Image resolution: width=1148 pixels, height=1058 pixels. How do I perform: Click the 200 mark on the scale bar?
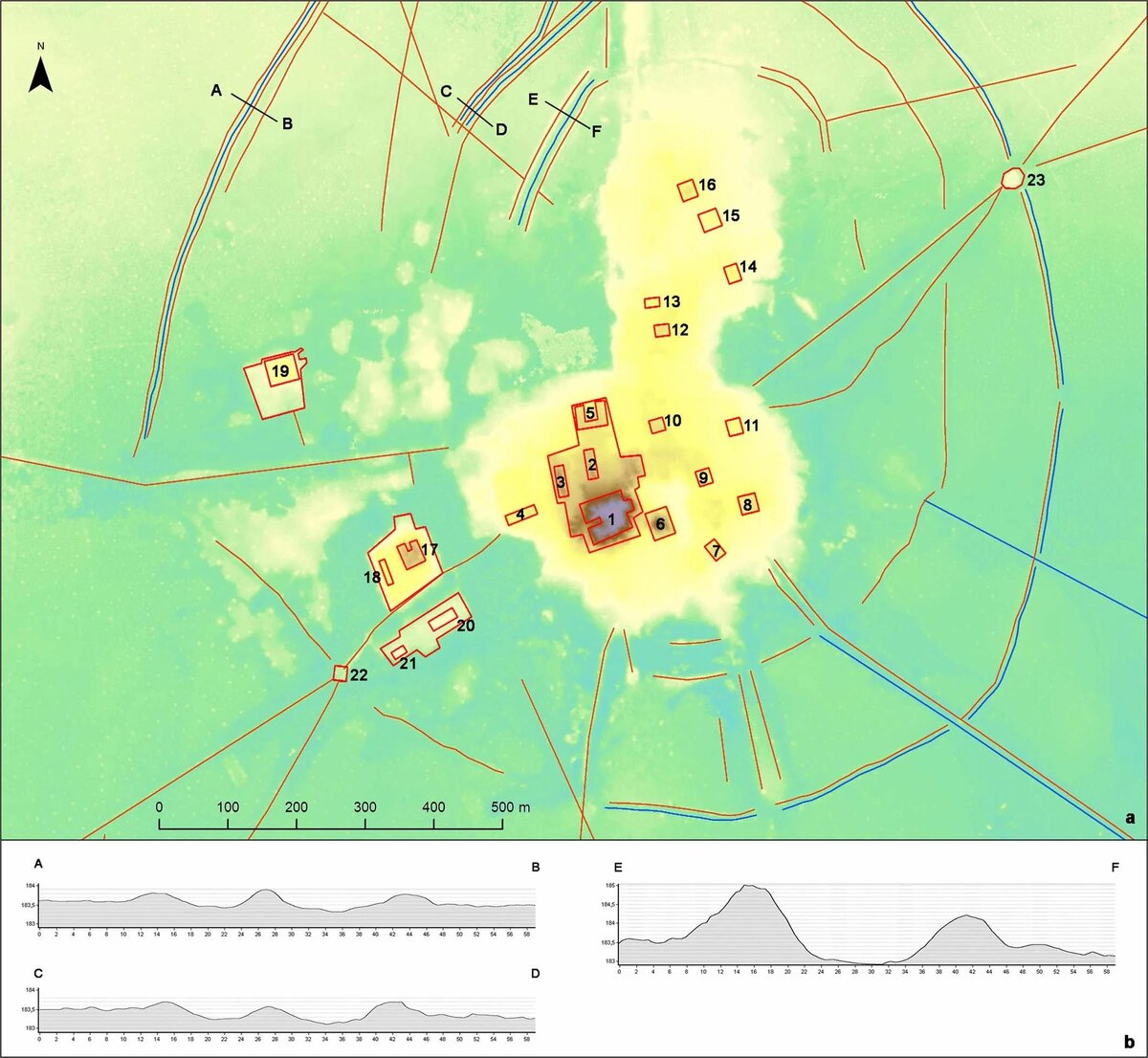[297, 807]
